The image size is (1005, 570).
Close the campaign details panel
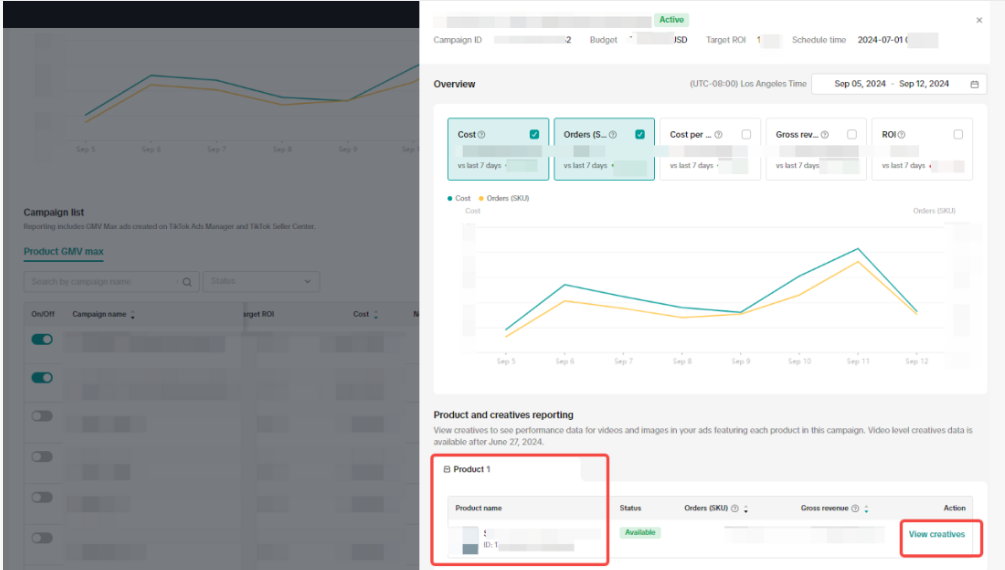[x=979, y=20]
